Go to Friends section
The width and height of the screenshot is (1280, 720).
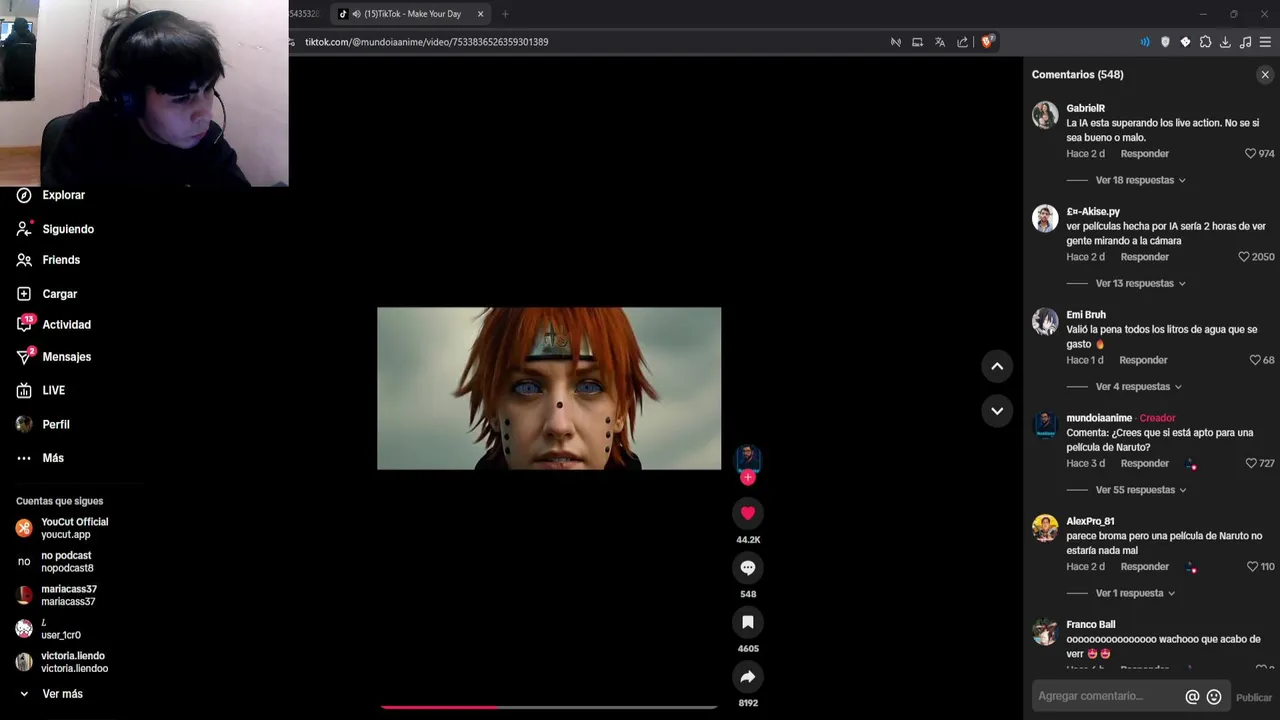click(61, 260)
